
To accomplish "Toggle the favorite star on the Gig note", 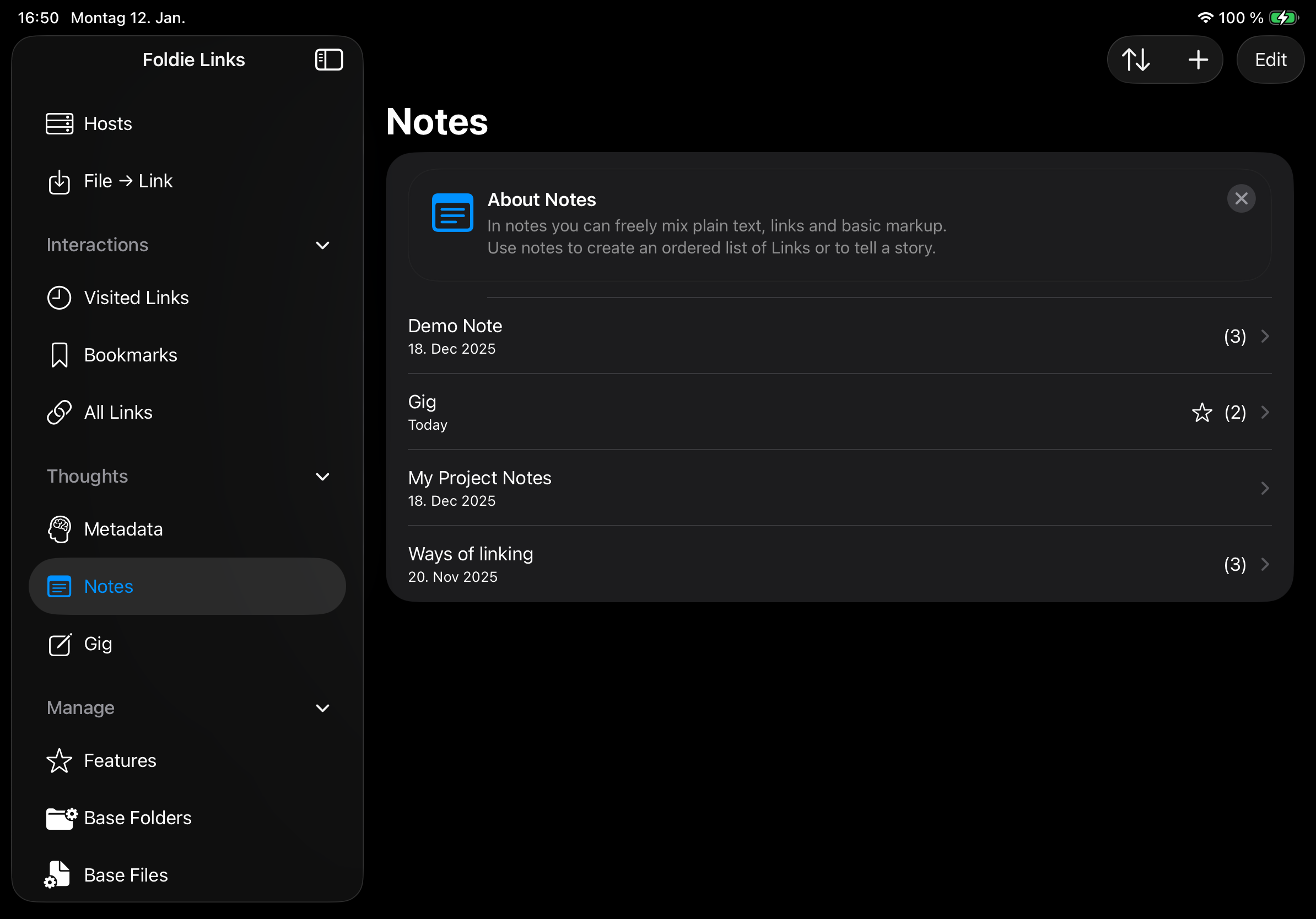I will [1202, 412].
